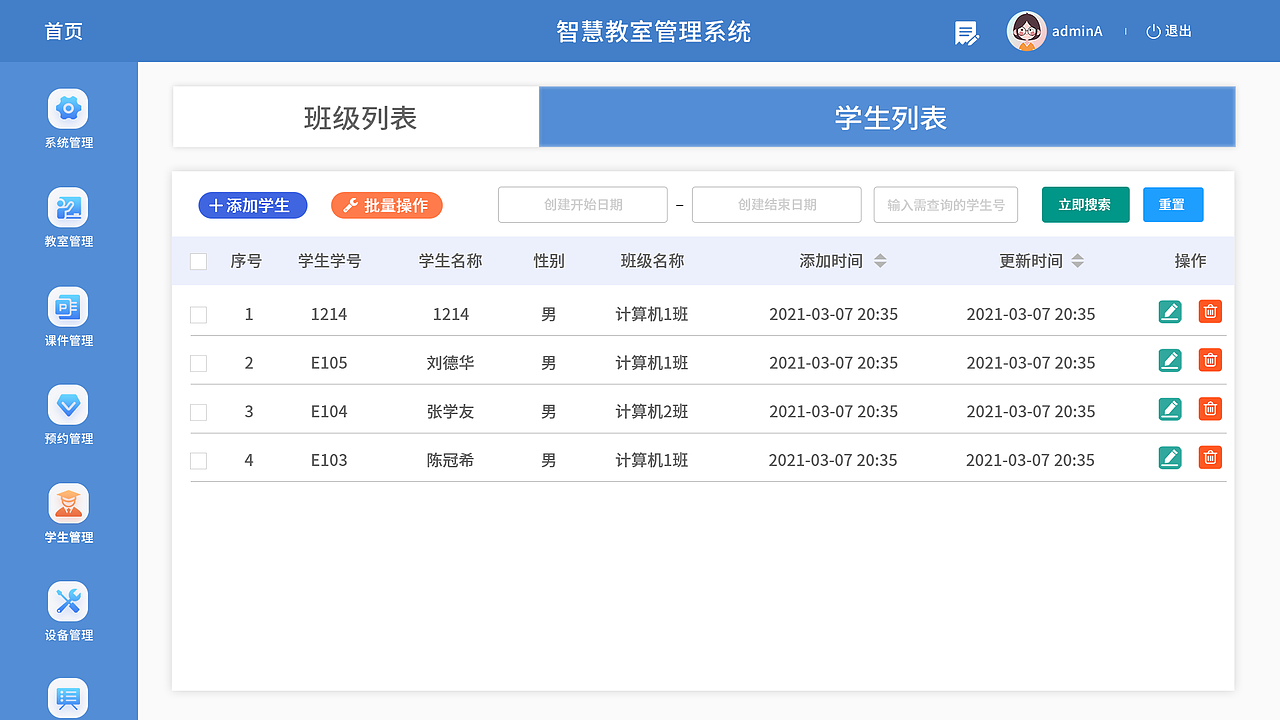Click the note edit icon in header
Viewport: 1280px width, 720px height.
[x=966, y=33]
